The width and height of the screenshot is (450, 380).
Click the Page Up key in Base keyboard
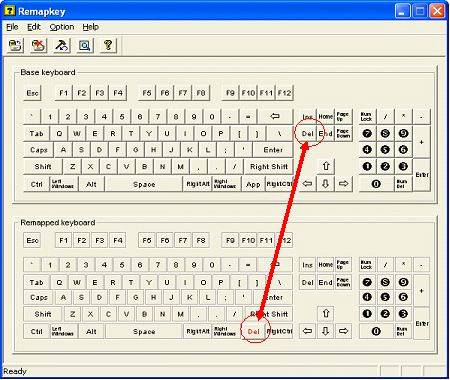click(x=343, y=116)
